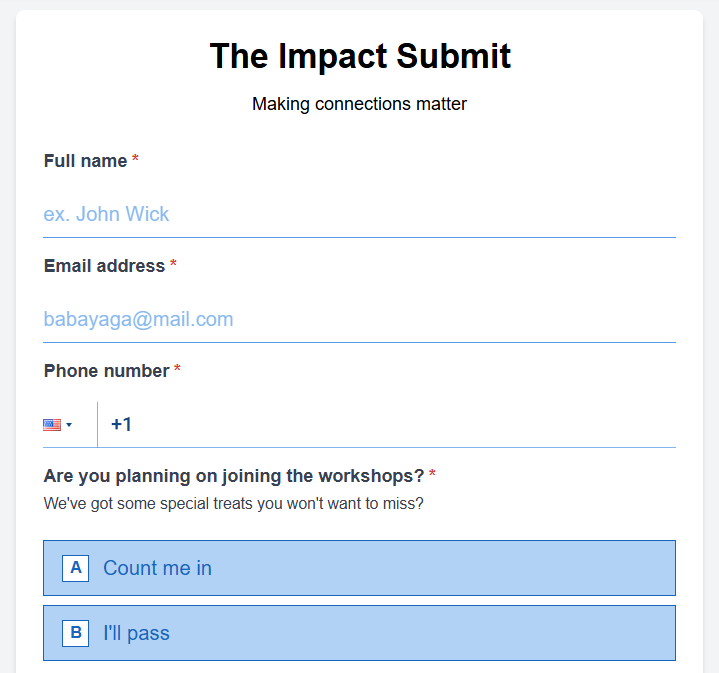Click the A key badge
The image size is (719, 673).
(x=76, y=568)
